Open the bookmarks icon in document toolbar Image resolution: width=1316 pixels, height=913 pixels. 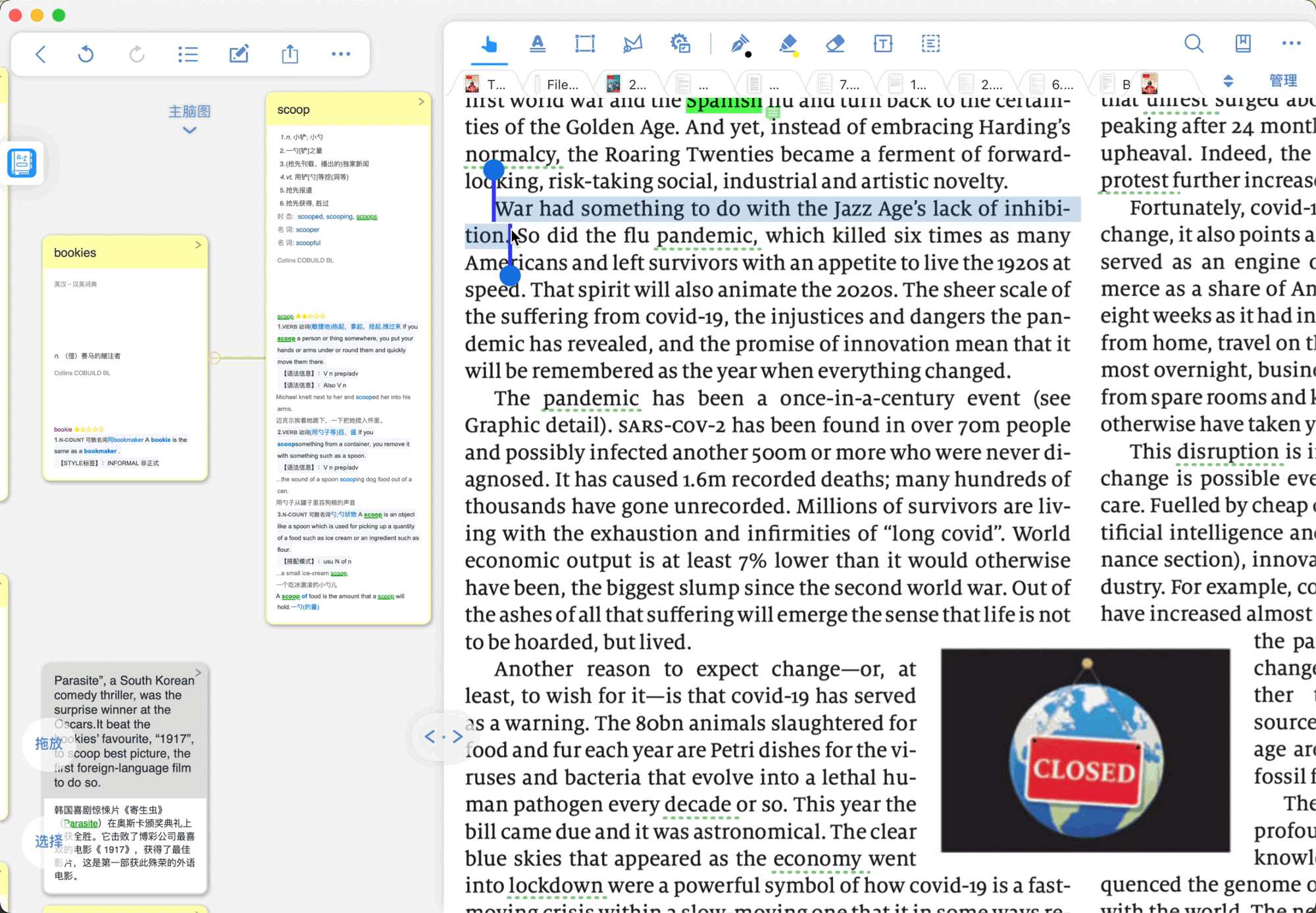1243,44
